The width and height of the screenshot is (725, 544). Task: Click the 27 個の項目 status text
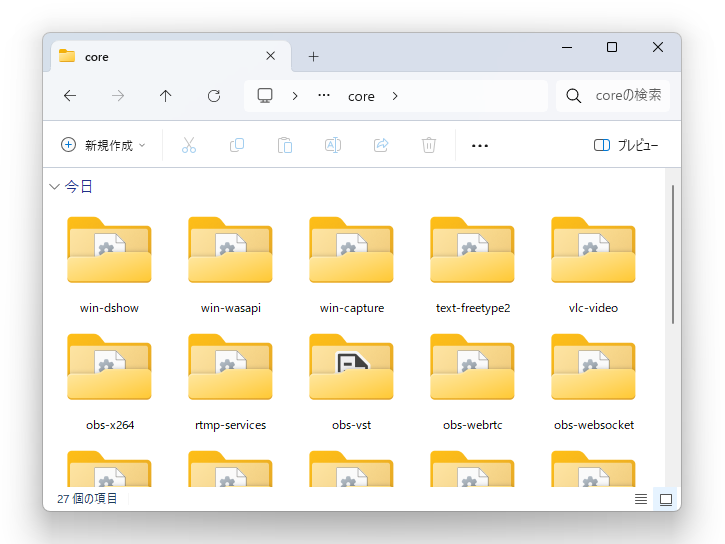[87, 499]
